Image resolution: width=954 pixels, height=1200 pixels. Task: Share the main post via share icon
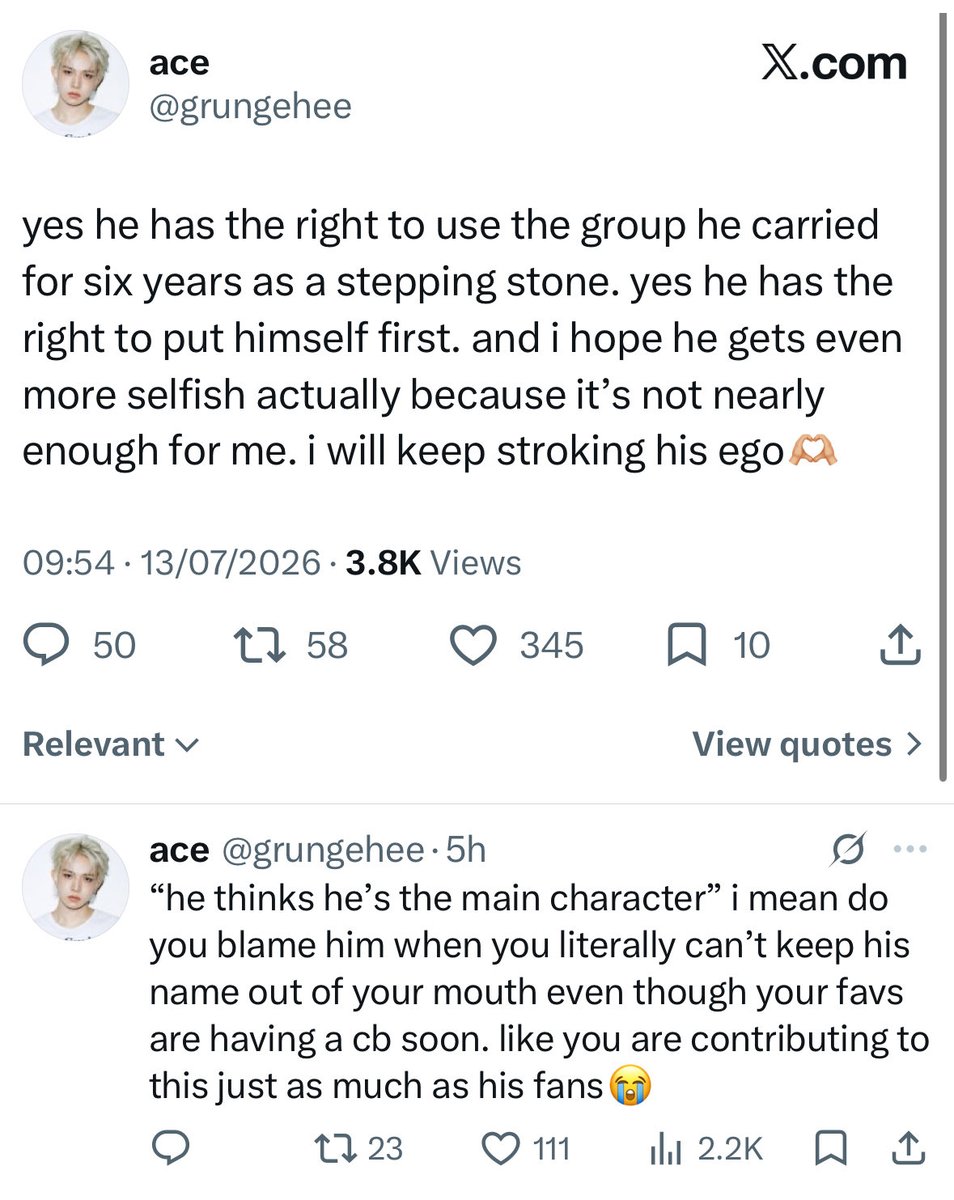(900, 645)
